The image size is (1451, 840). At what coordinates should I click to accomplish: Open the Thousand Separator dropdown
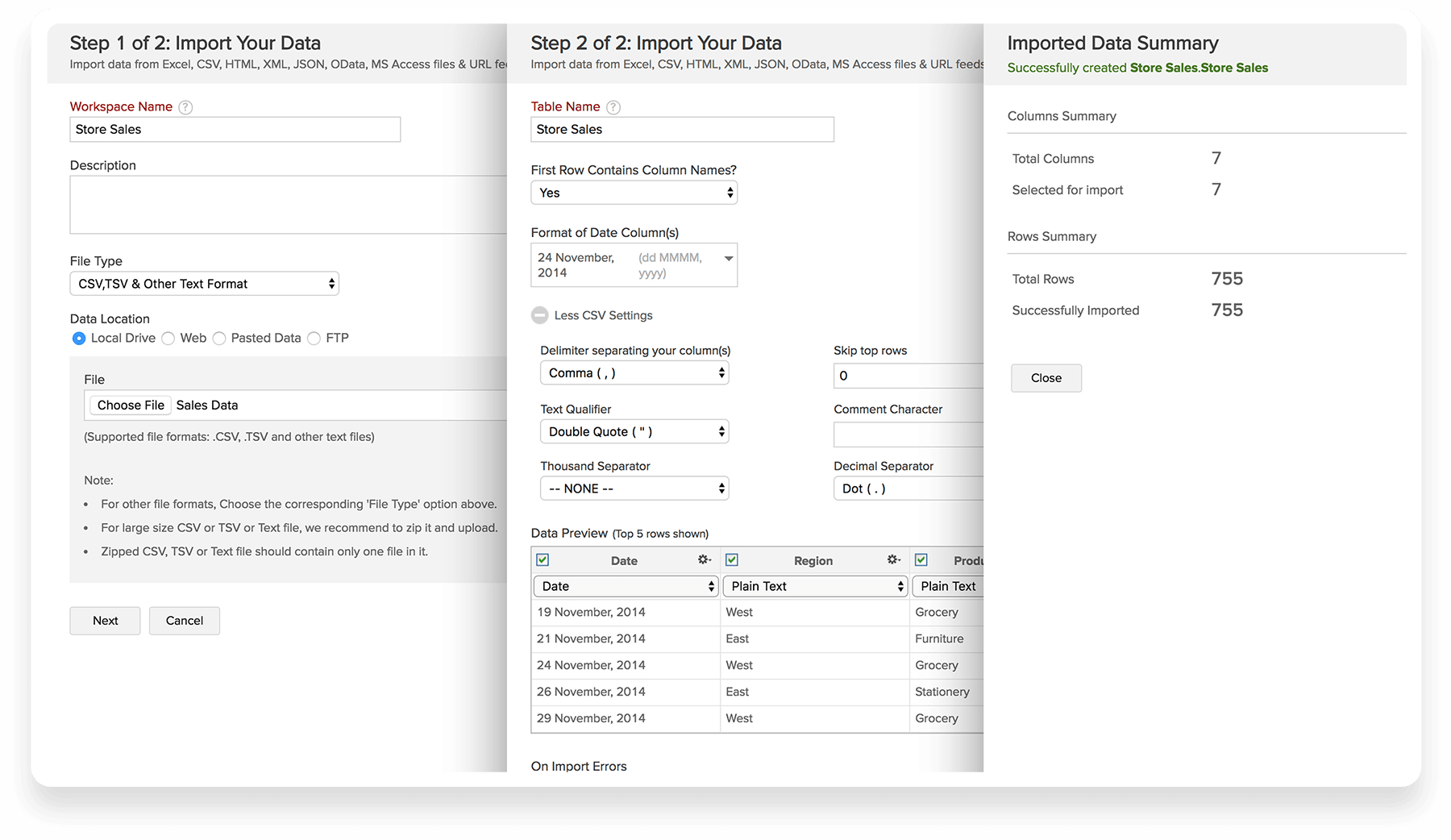634,489
